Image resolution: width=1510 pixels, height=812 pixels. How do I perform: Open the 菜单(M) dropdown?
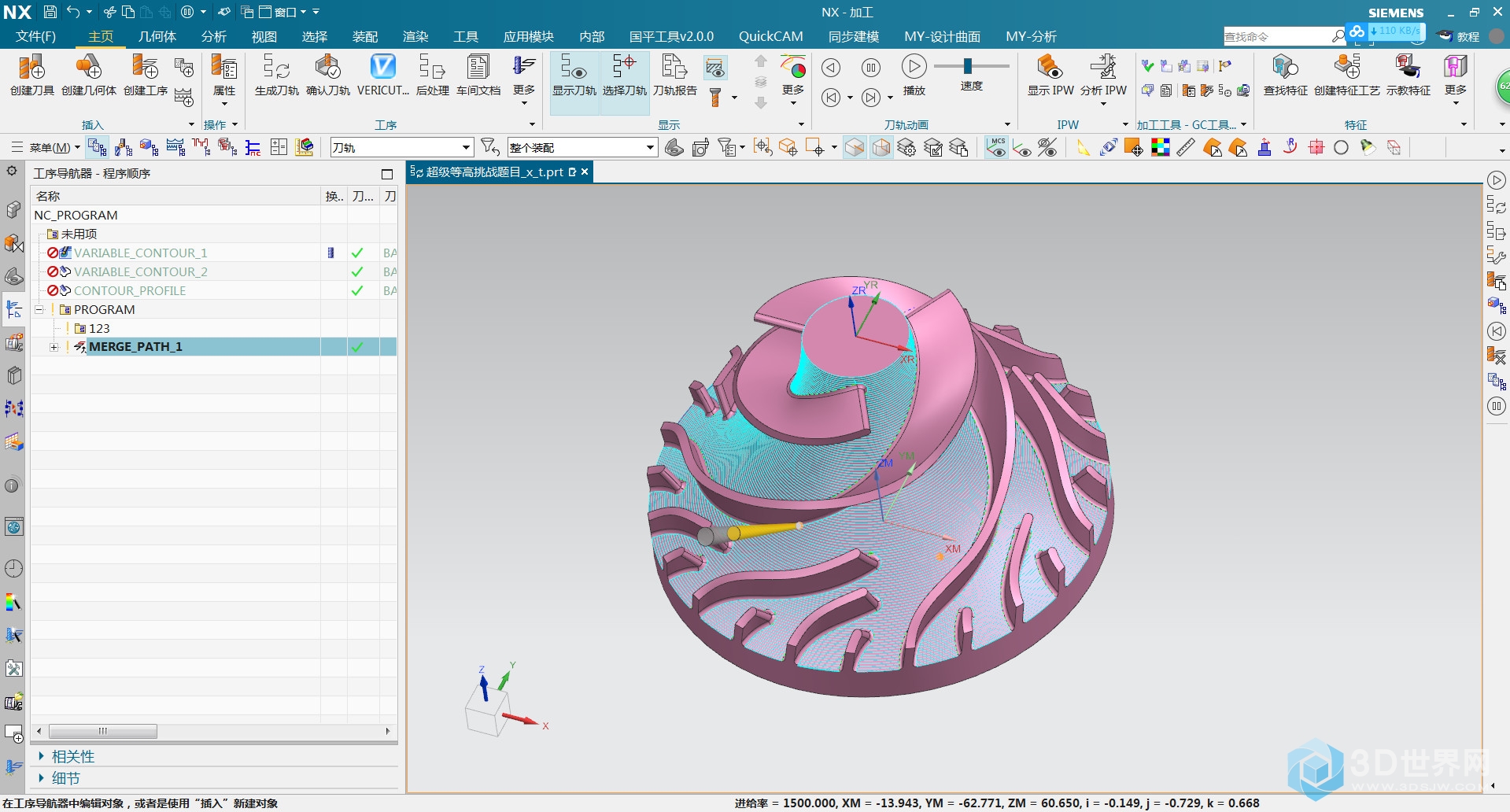click(54, 148)
